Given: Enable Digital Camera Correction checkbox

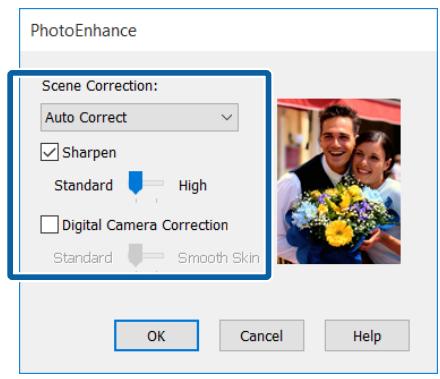Looking at the screenshot, I should pyautogui.click(x=49, y=224).
